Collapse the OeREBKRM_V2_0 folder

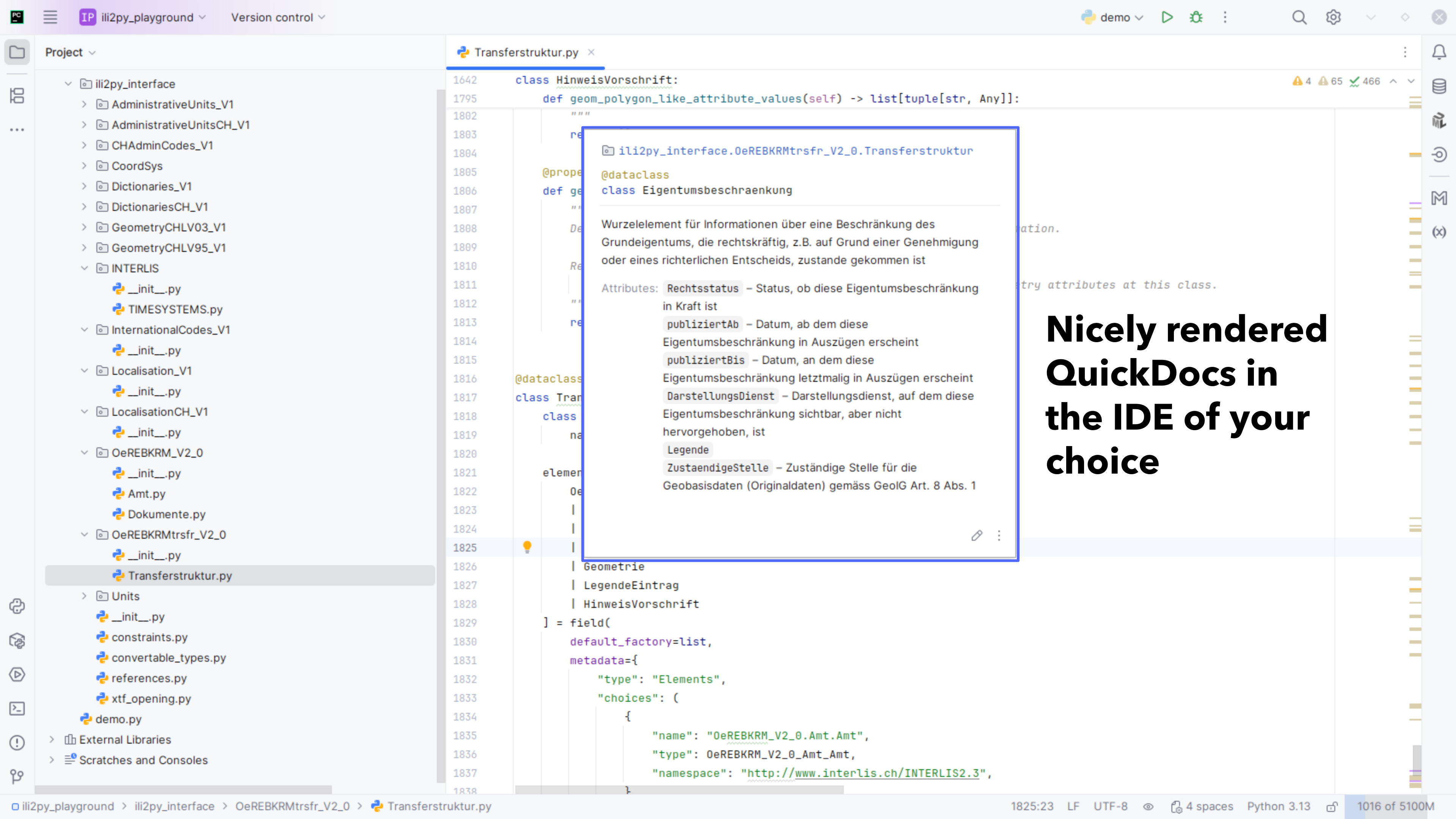pos(84,453)
